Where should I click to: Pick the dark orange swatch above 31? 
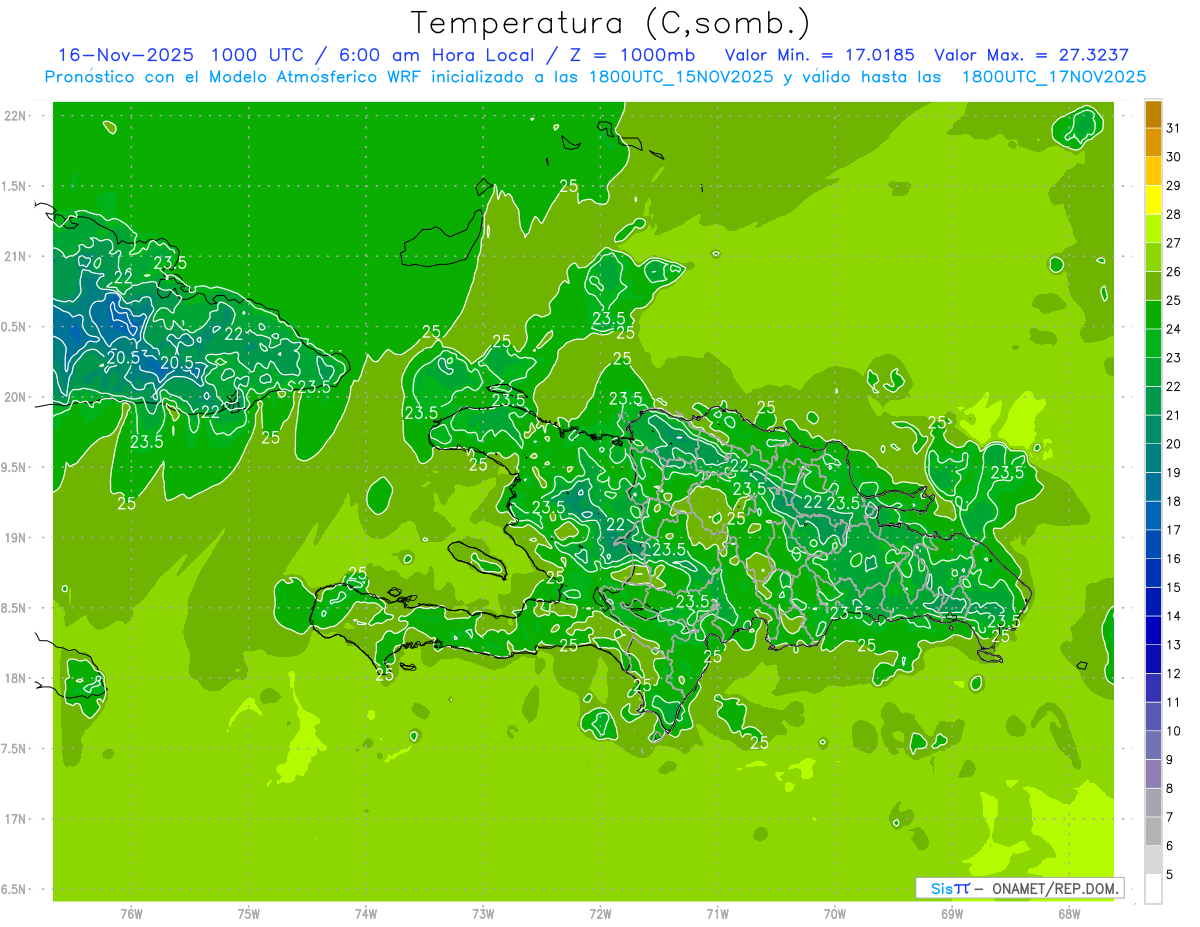[x=1154, y=115]
